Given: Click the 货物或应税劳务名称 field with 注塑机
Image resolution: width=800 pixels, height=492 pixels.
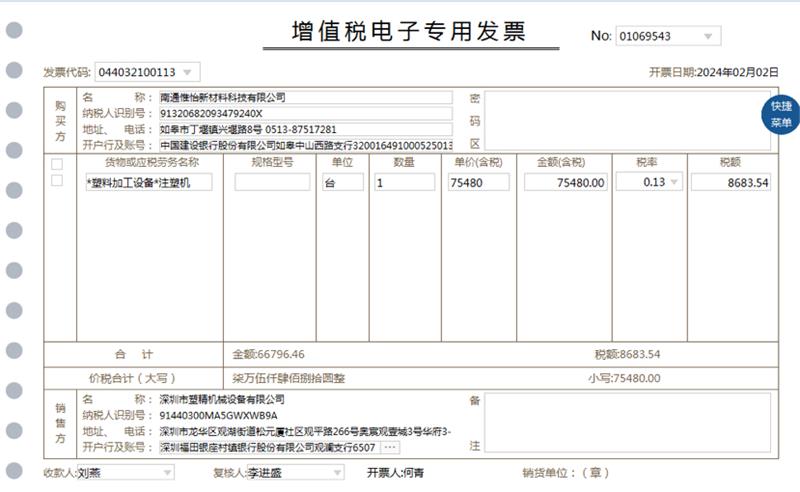Looking at the screenshot, I should 149,182.
